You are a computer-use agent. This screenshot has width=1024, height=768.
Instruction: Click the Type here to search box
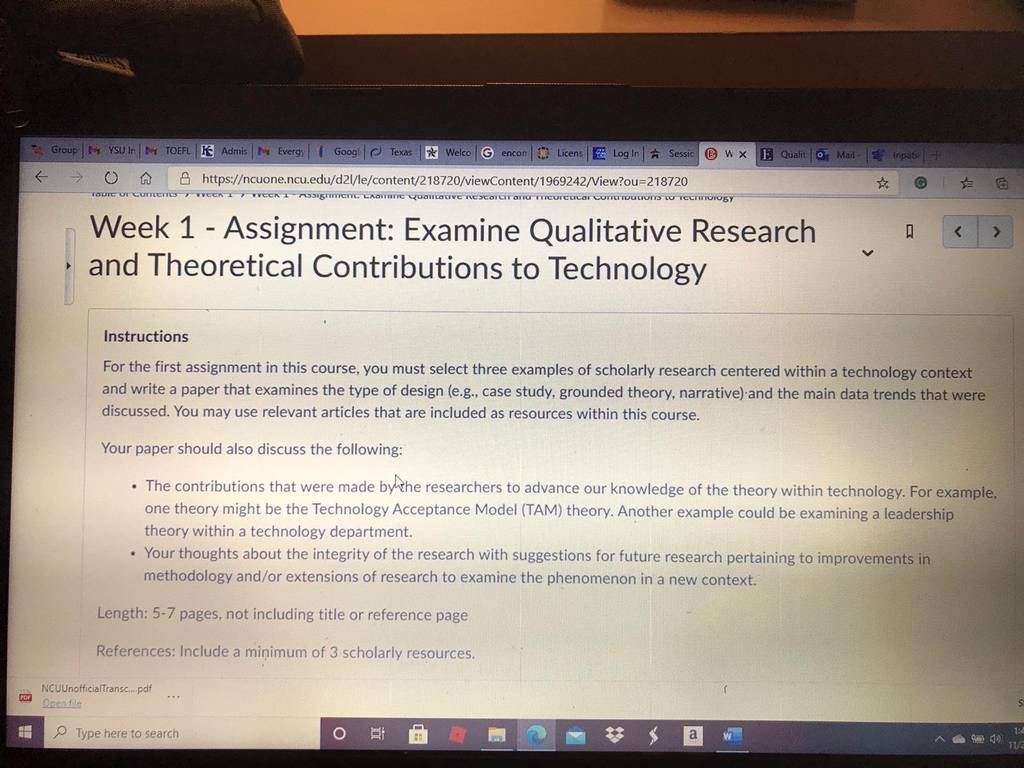[183, 733]
